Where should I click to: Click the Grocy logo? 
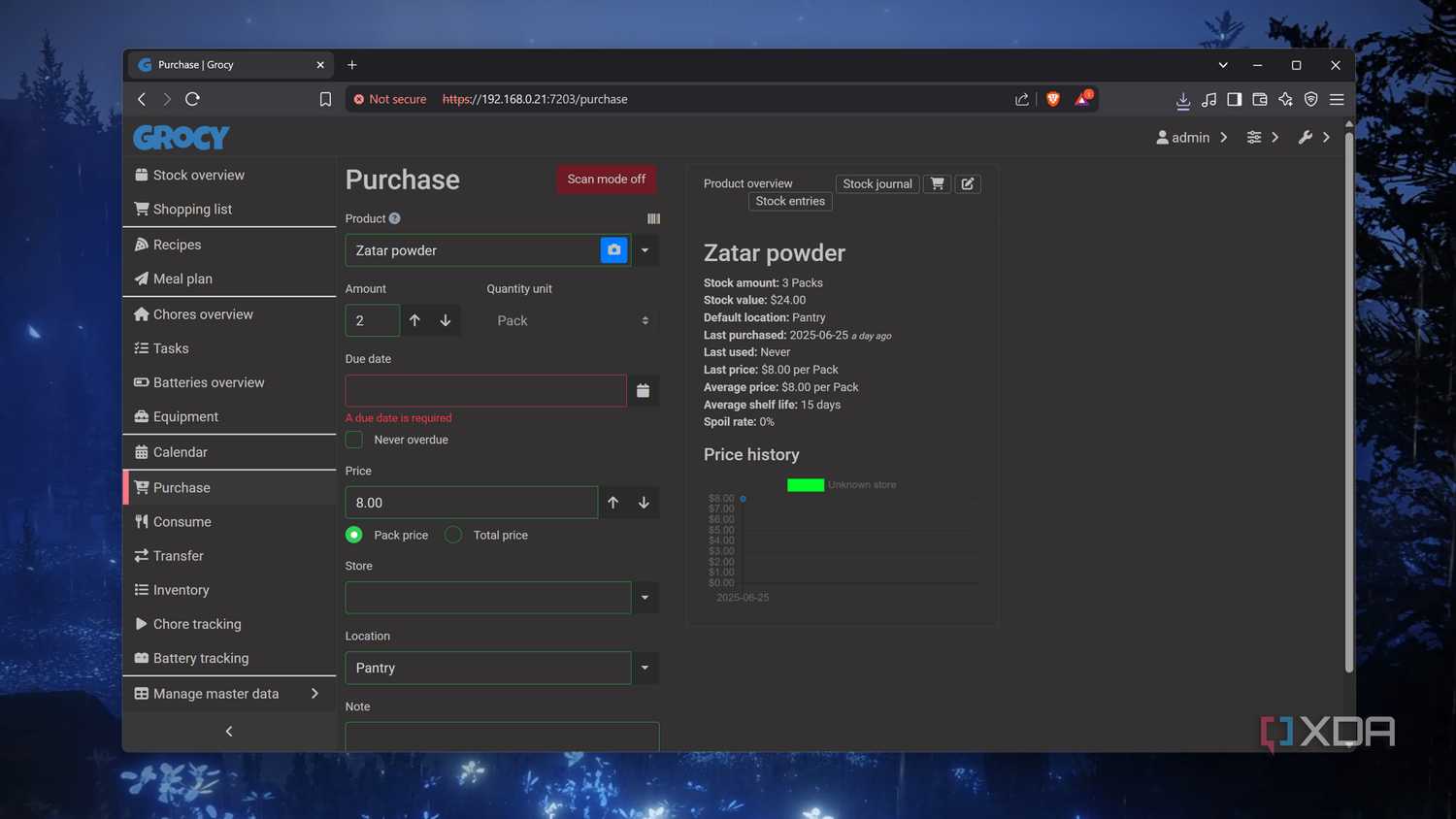point(181,138)
